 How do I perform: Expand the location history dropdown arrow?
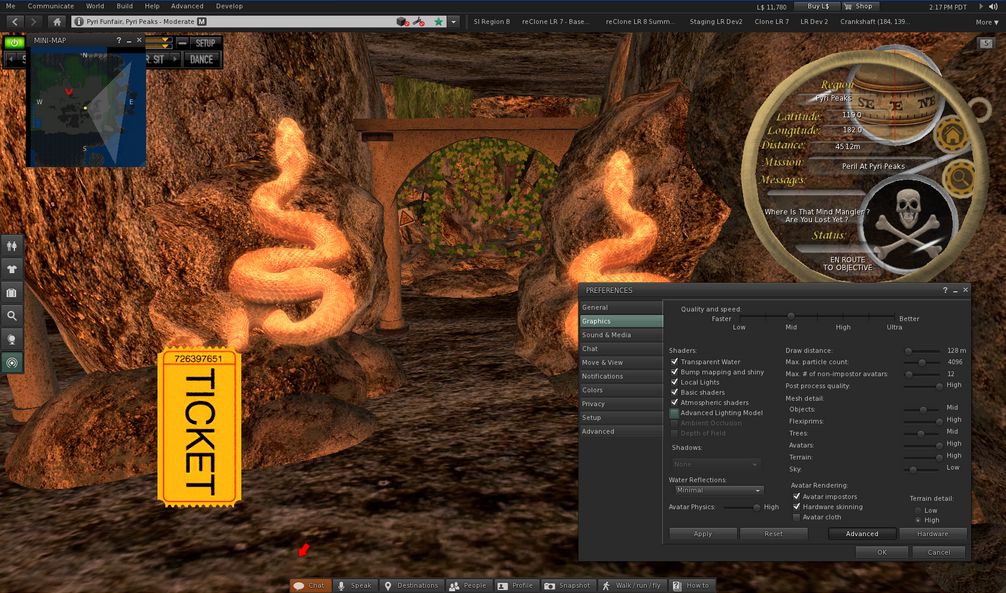click(x=454, y=21)
